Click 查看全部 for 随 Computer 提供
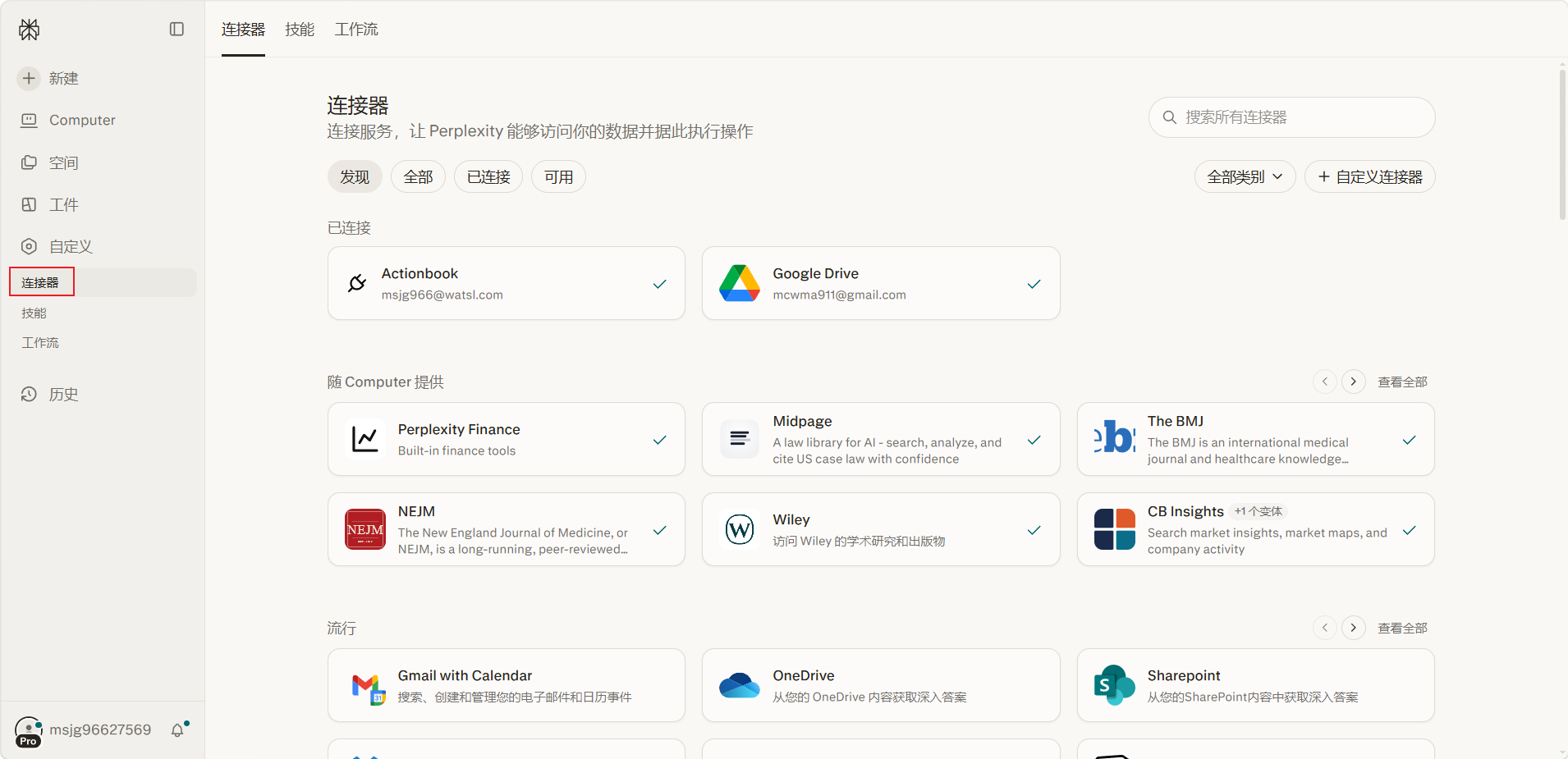The width and height of the screenshot is (1568, 759). pyautogui.click(x=1402, y=382)
